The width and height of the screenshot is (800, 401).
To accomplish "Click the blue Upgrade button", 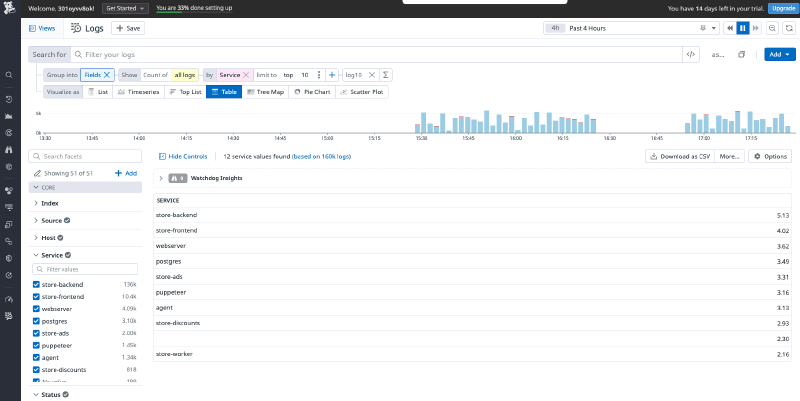I will (x=780, y=8).
